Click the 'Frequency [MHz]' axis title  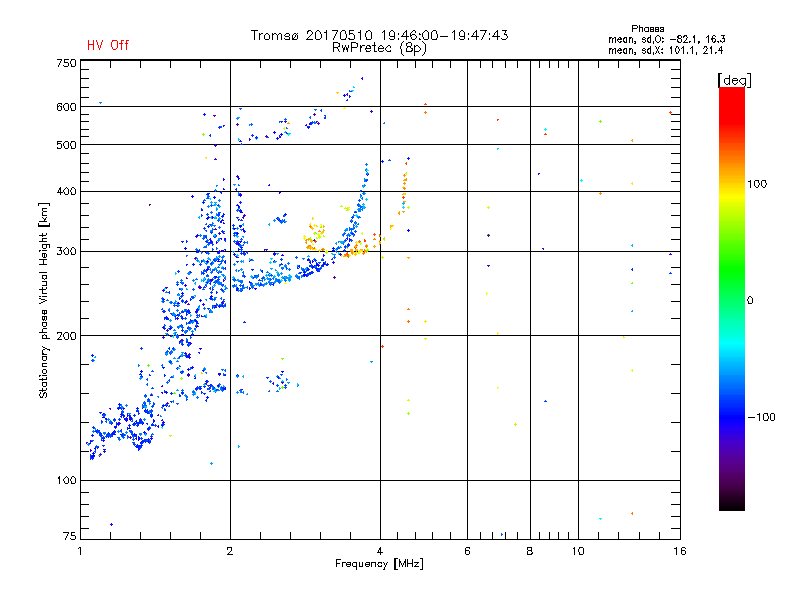379,564
